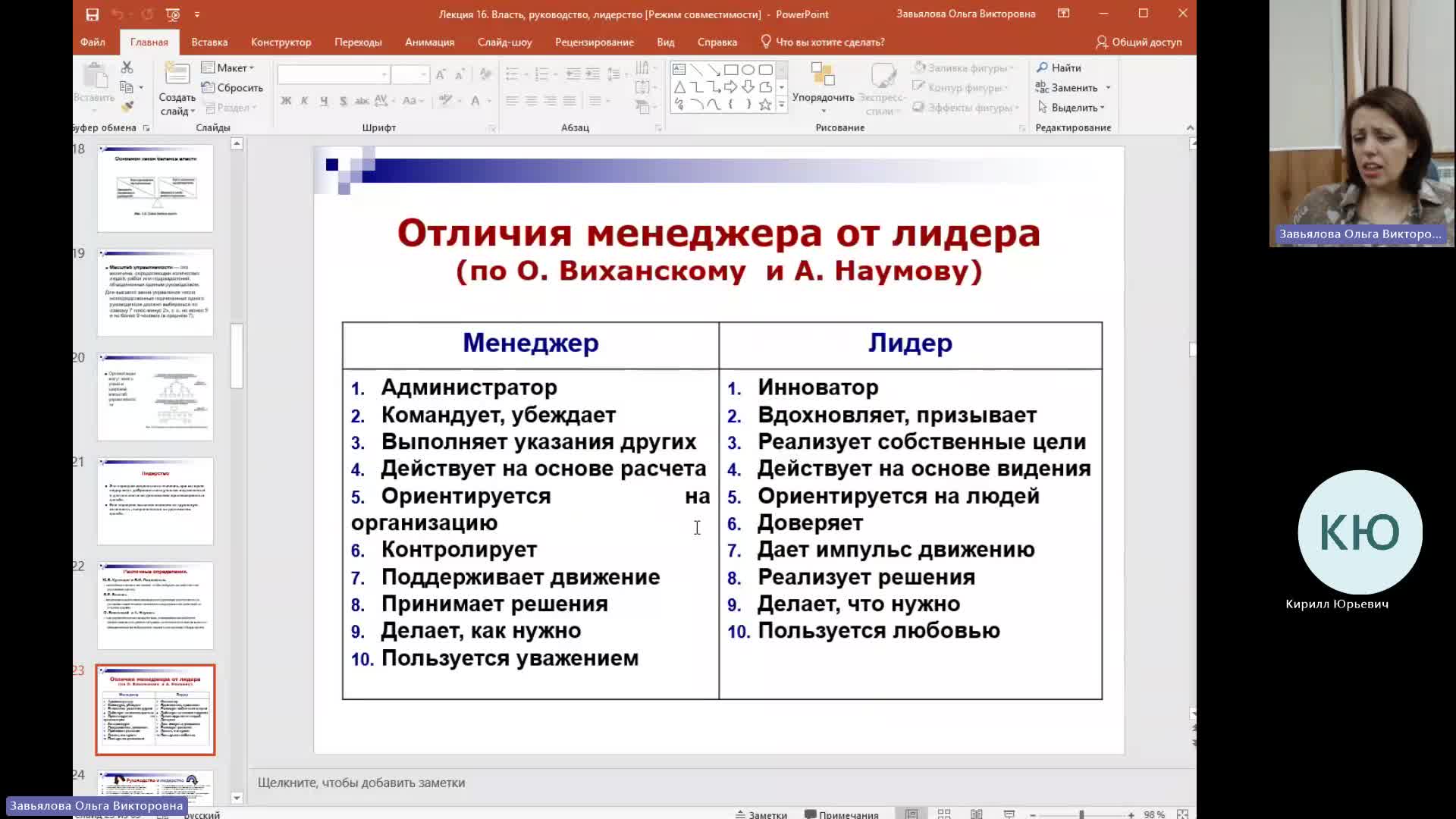Click the Примечания comments button
The height and width of the screenshot is (819, 1456).
[841, 814]
